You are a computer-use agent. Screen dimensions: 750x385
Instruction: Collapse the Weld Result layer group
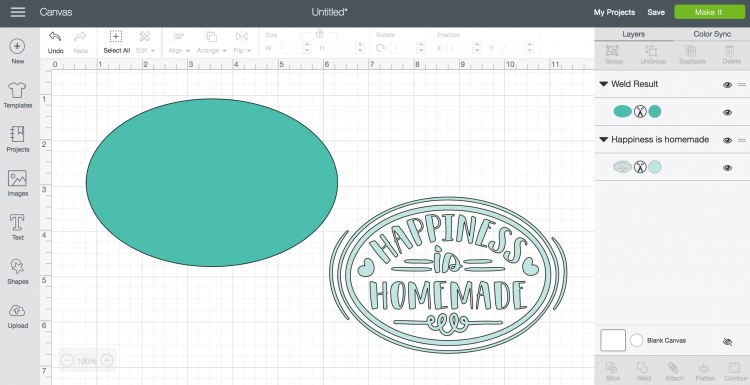coord(604,84)
